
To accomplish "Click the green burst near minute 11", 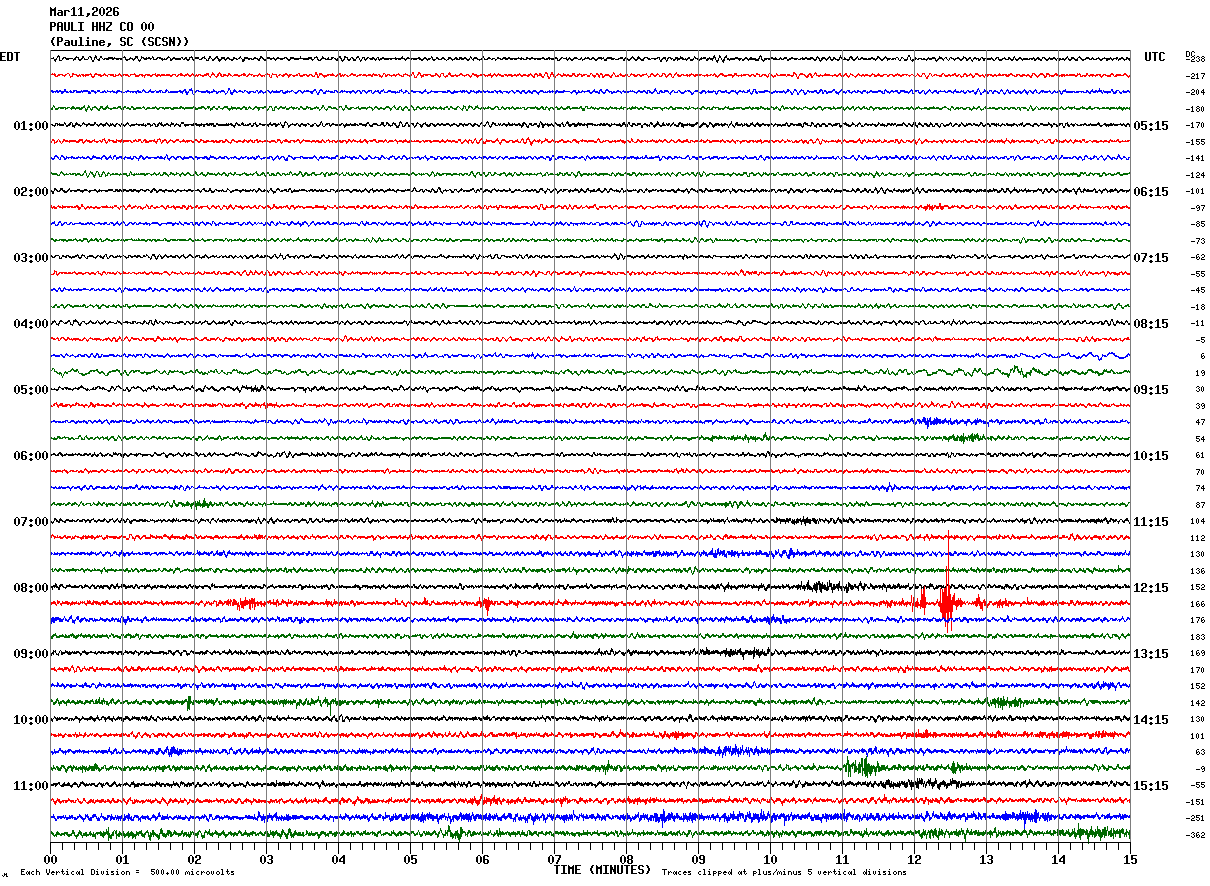I will pos(861,767).
